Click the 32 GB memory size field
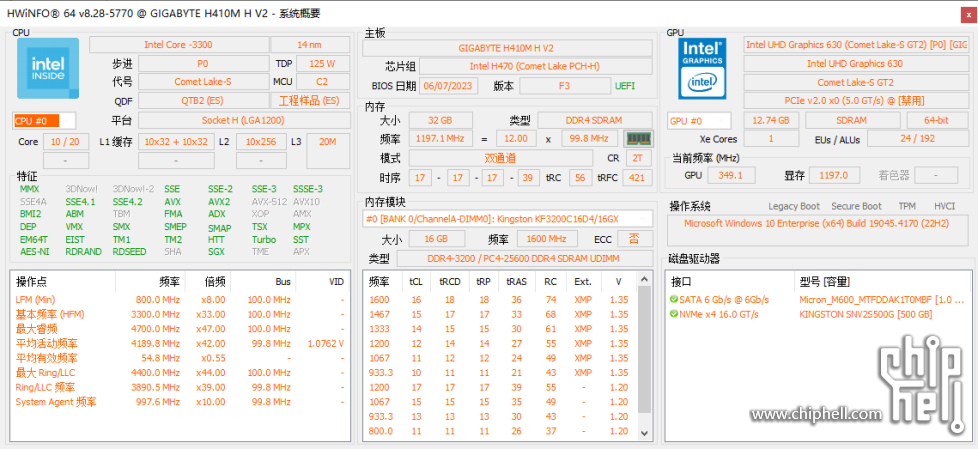 coord(440,120)
